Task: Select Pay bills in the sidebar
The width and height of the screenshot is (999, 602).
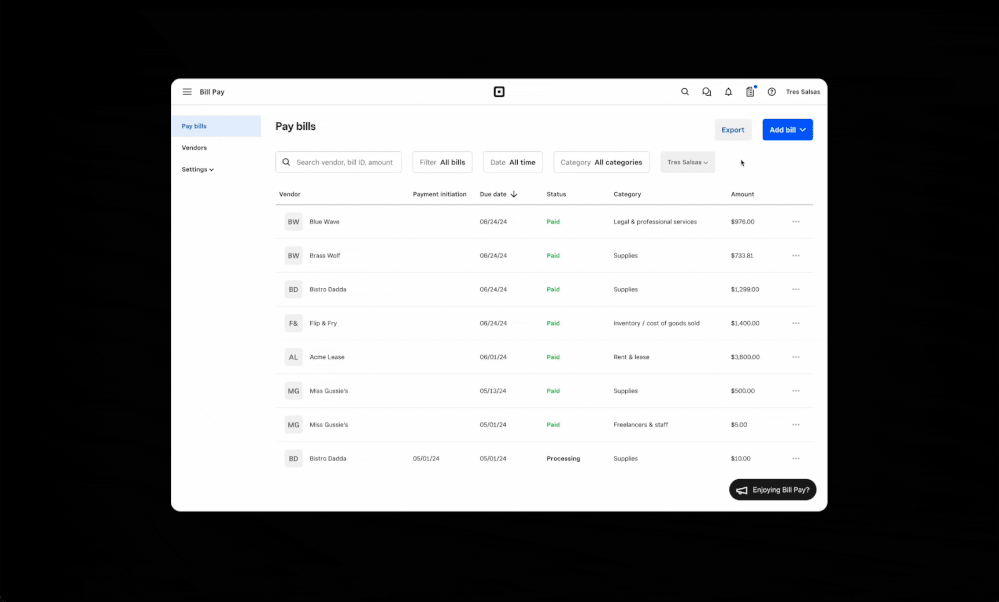Action: pyautogui.click(x=194, y=125)
